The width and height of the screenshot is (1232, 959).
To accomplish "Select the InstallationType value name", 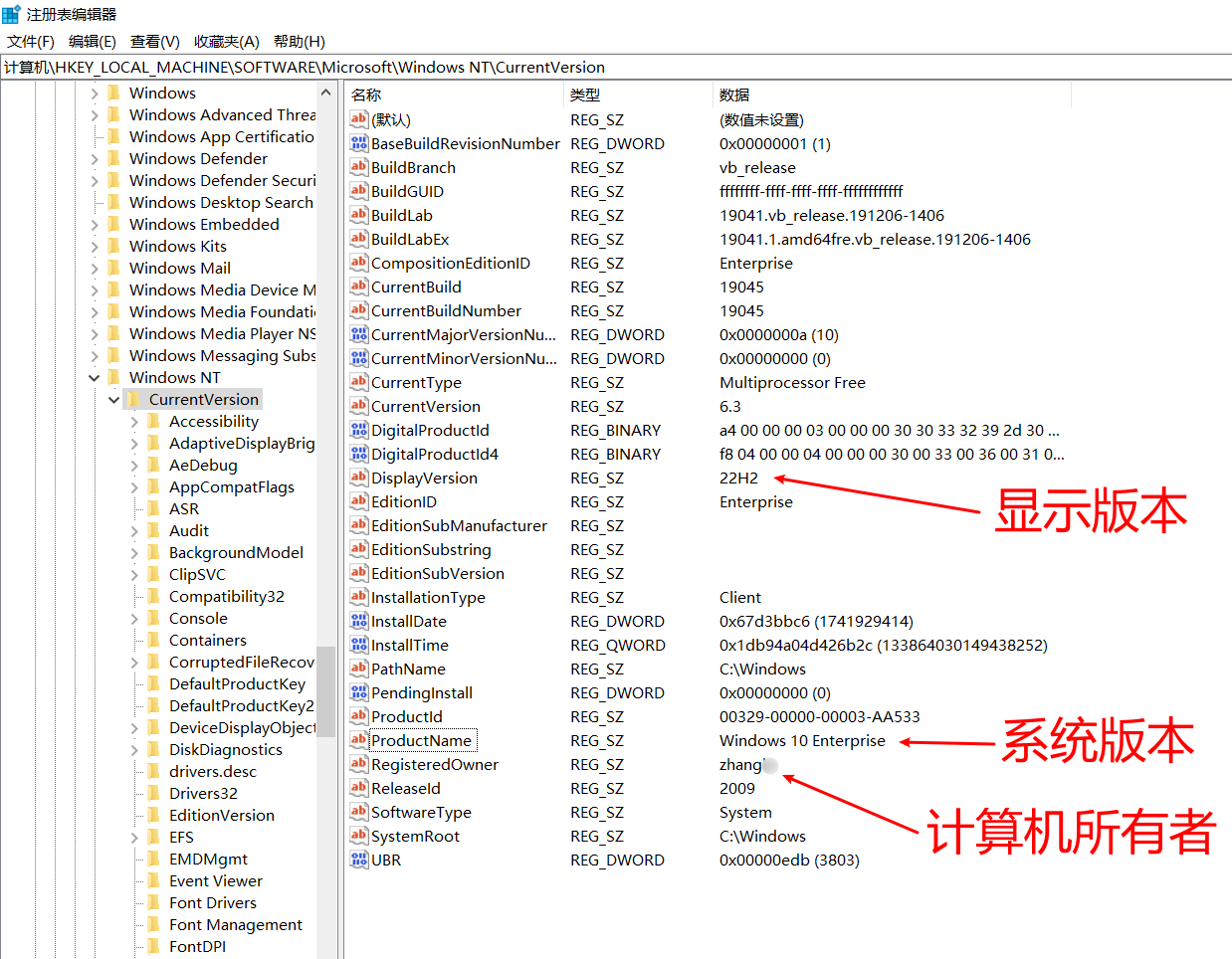I will (x=428, y=597).
